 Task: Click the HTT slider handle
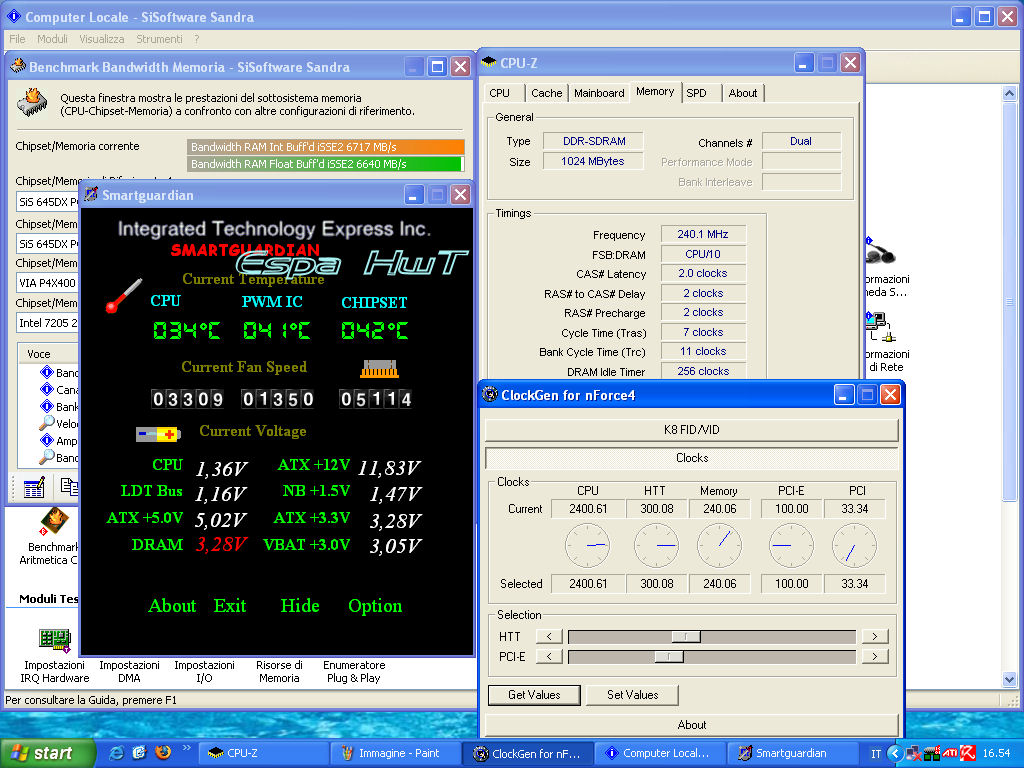tap(686, 636)
